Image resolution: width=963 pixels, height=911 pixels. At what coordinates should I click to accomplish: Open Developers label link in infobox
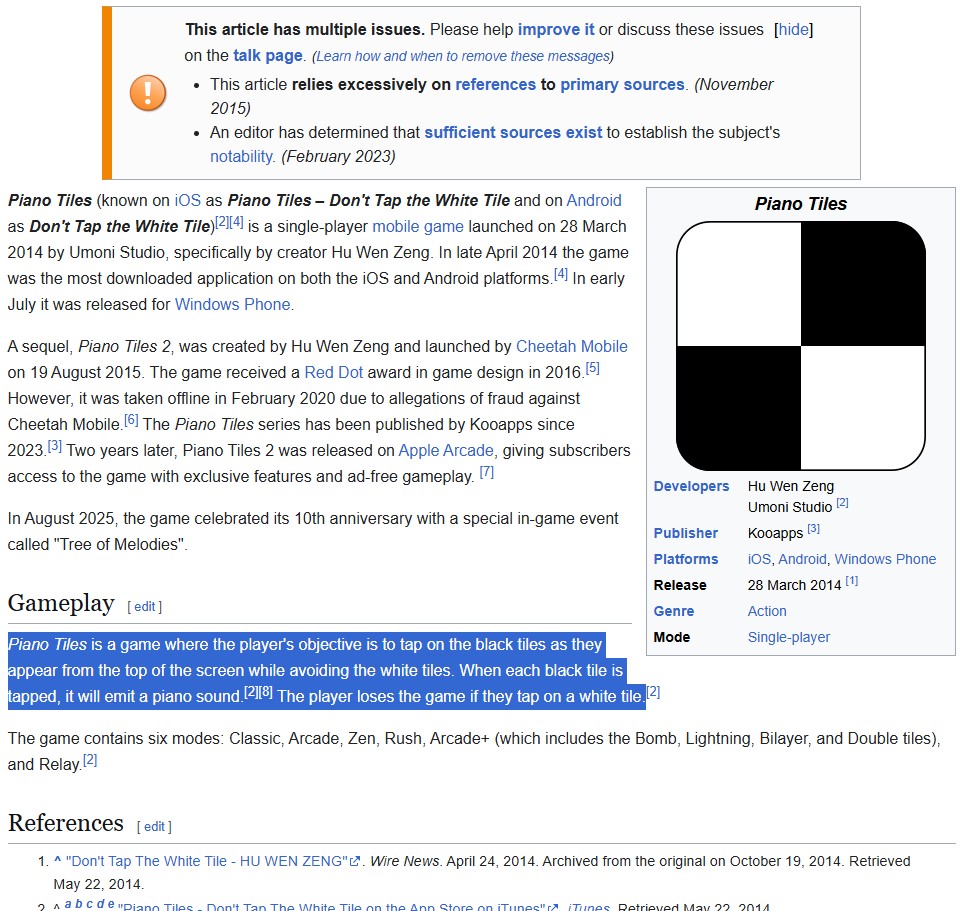(691, 486)
